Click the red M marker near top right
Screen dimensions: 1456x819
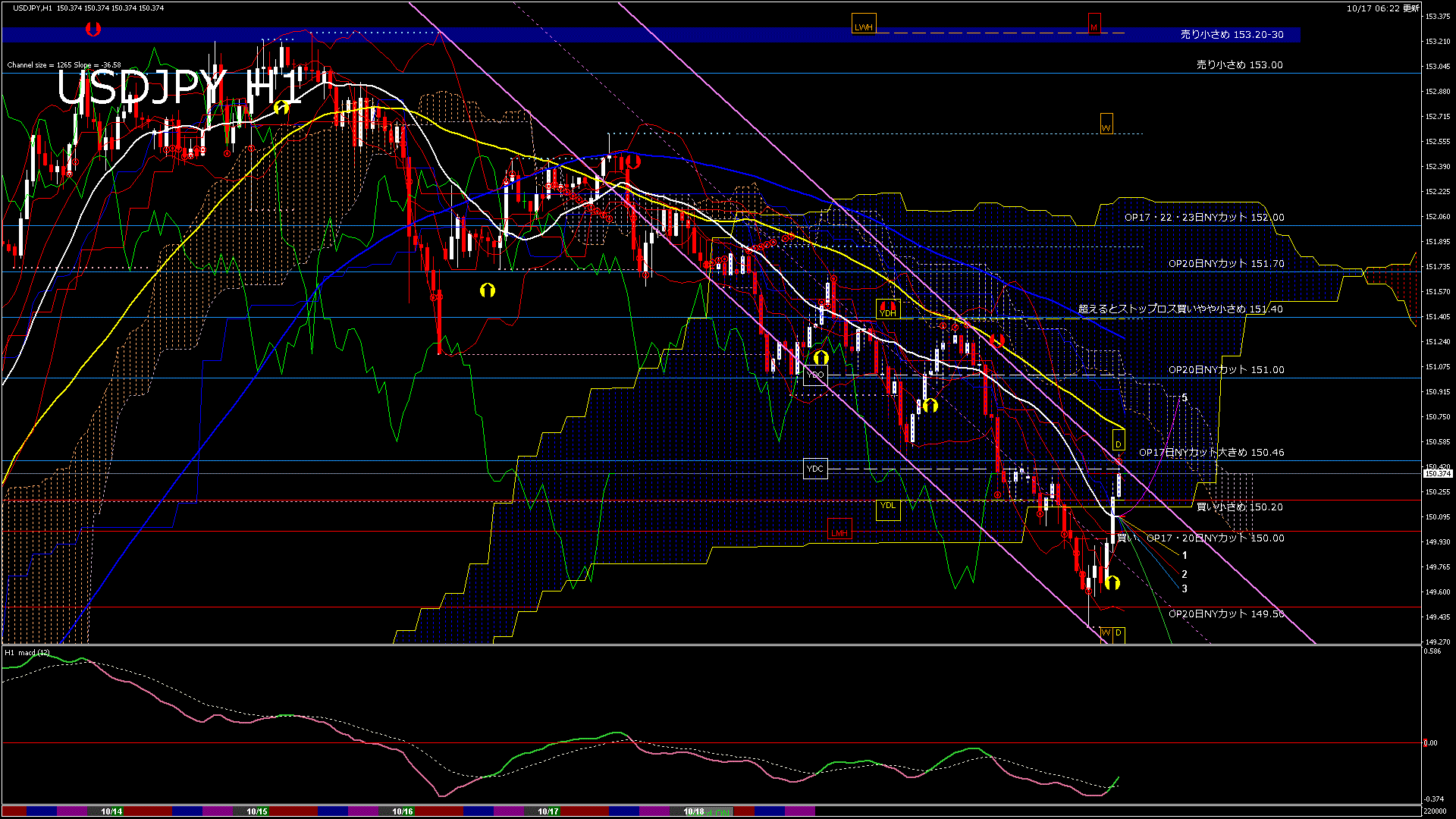click(1094, 25)
